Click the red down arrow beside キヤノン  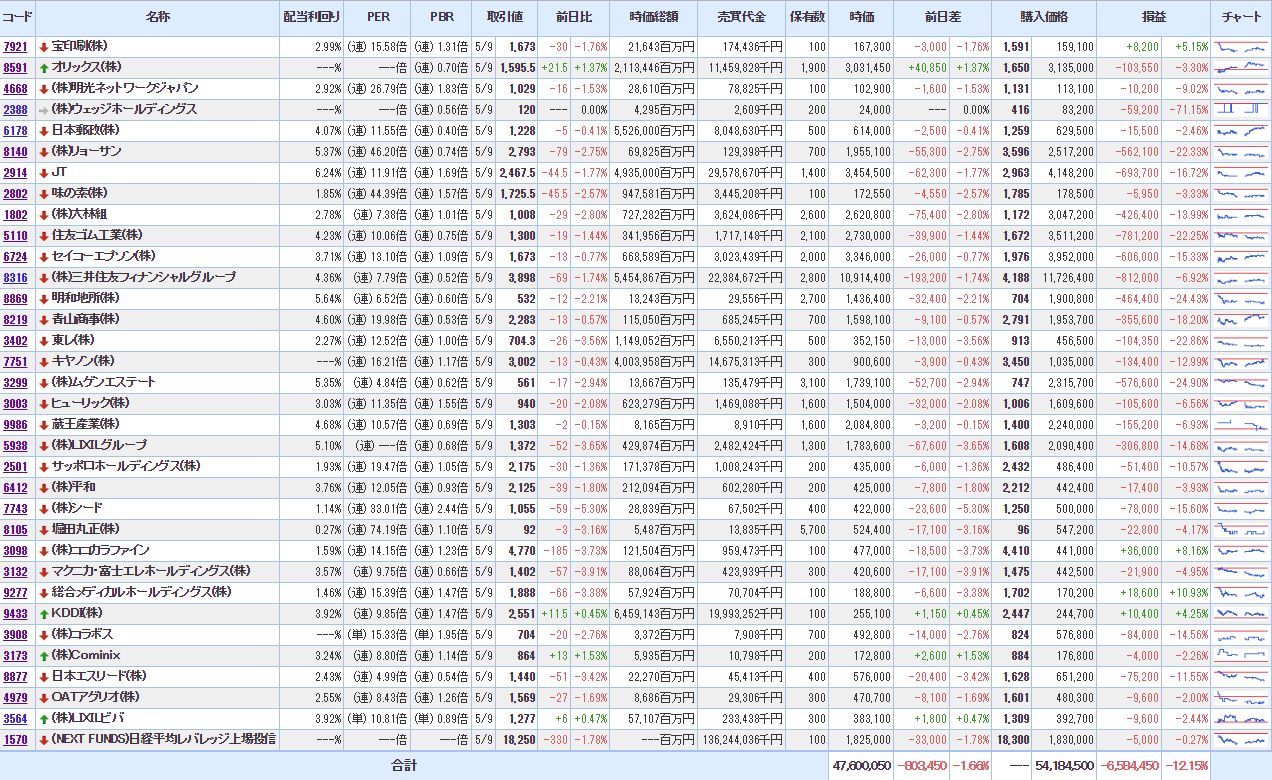click(x=44, y=361)
